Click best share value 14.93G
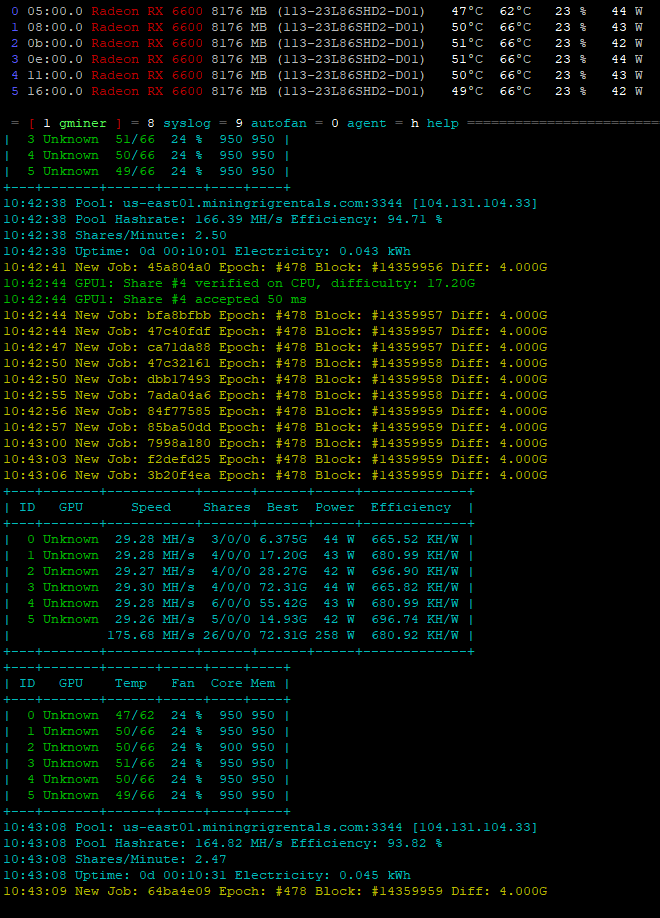This screenshot has height=918, width=660. click(283, 619)
